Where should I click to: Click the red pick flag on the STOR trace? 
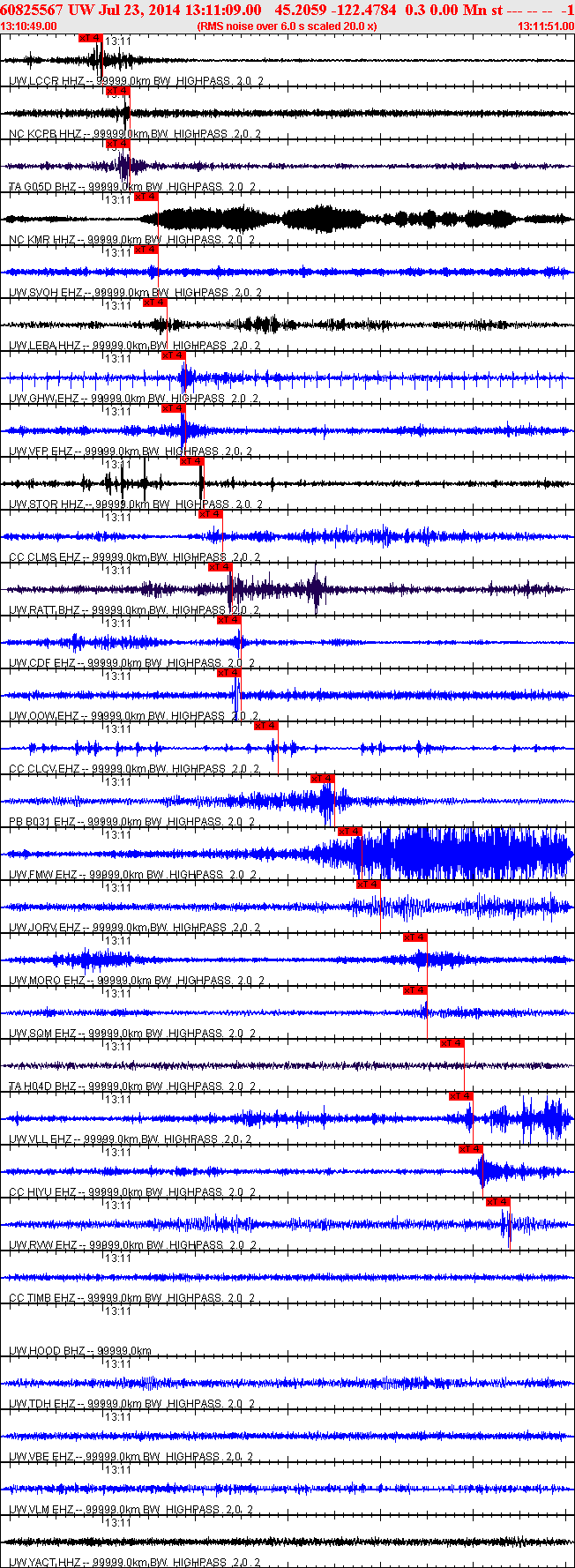pos(191,461)
